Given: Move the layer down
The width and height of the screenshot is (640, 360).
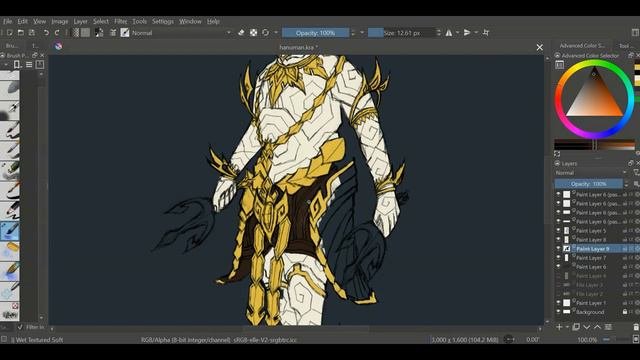Looking at the screenshot, I should (587, 327).
